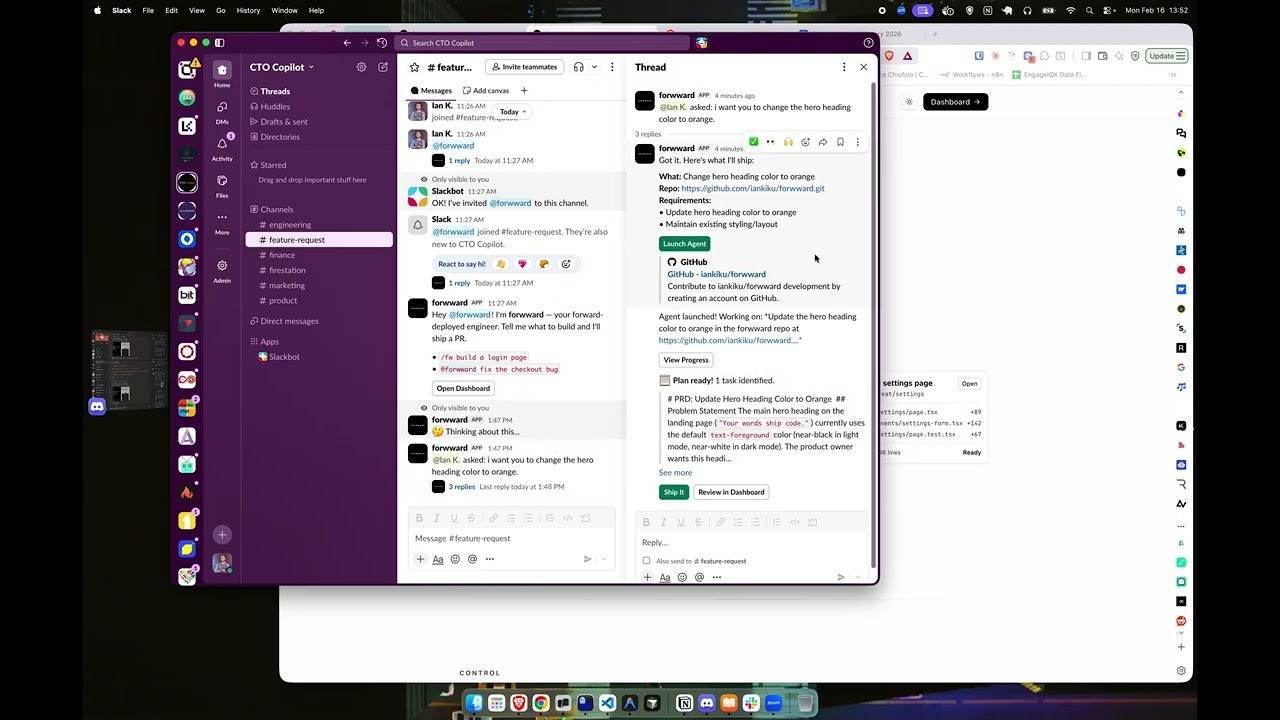Open Home in the Slack sidebar
Viewport: 1280px width, 720px height.
(222, 73)
